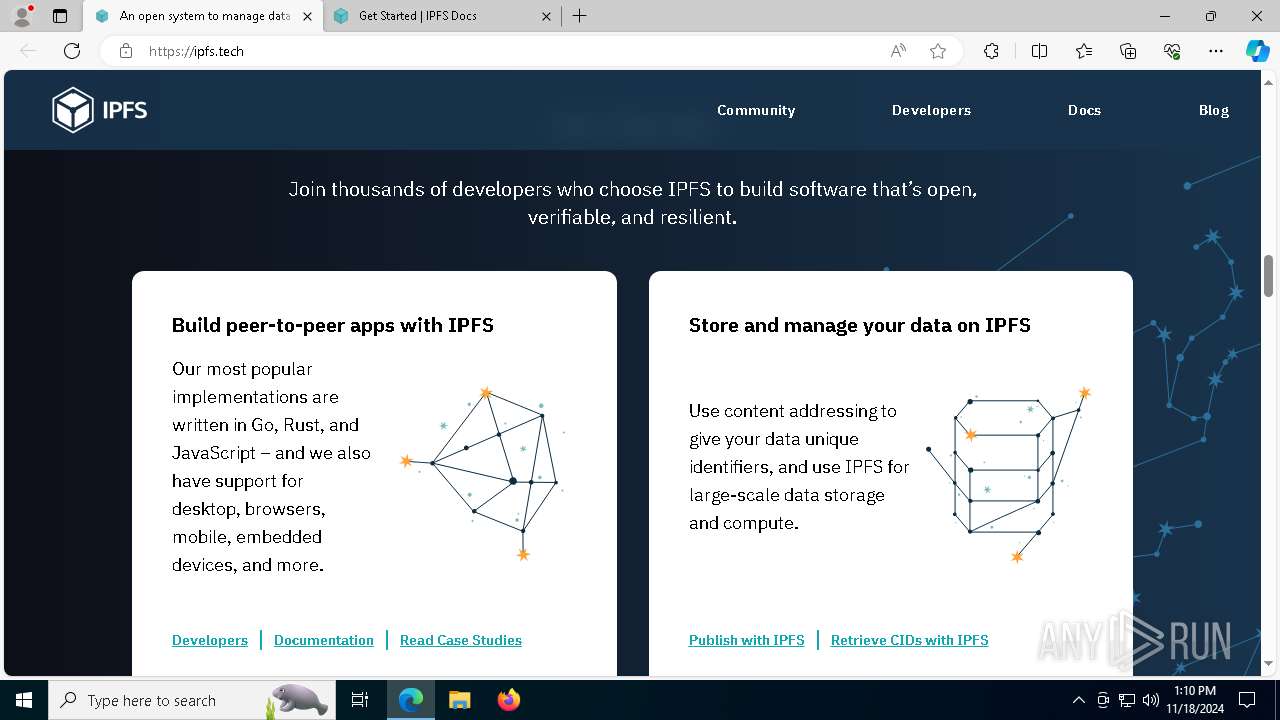Open the notification center icon
Viewport: 1280px width, 720px height.
click(x=1247, y=700)
